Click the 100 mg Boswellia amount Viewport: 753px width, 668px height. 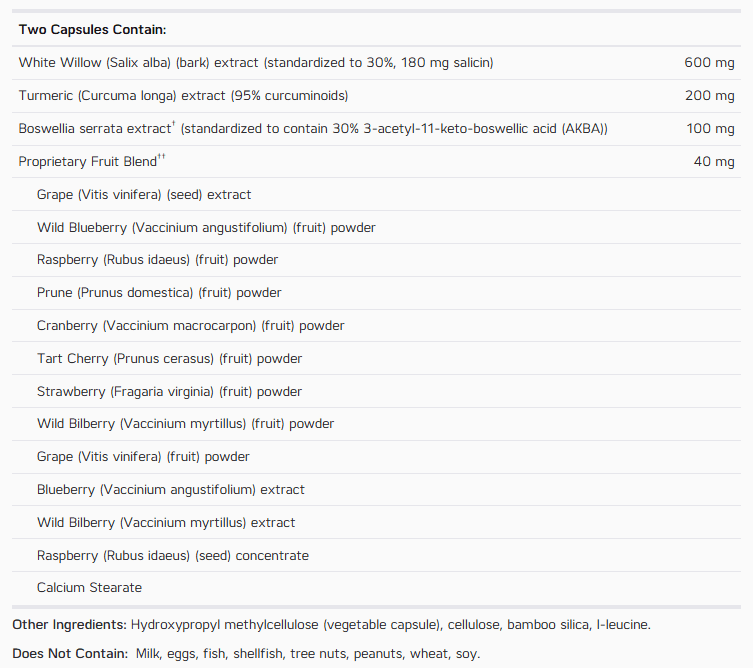(710, 128)
